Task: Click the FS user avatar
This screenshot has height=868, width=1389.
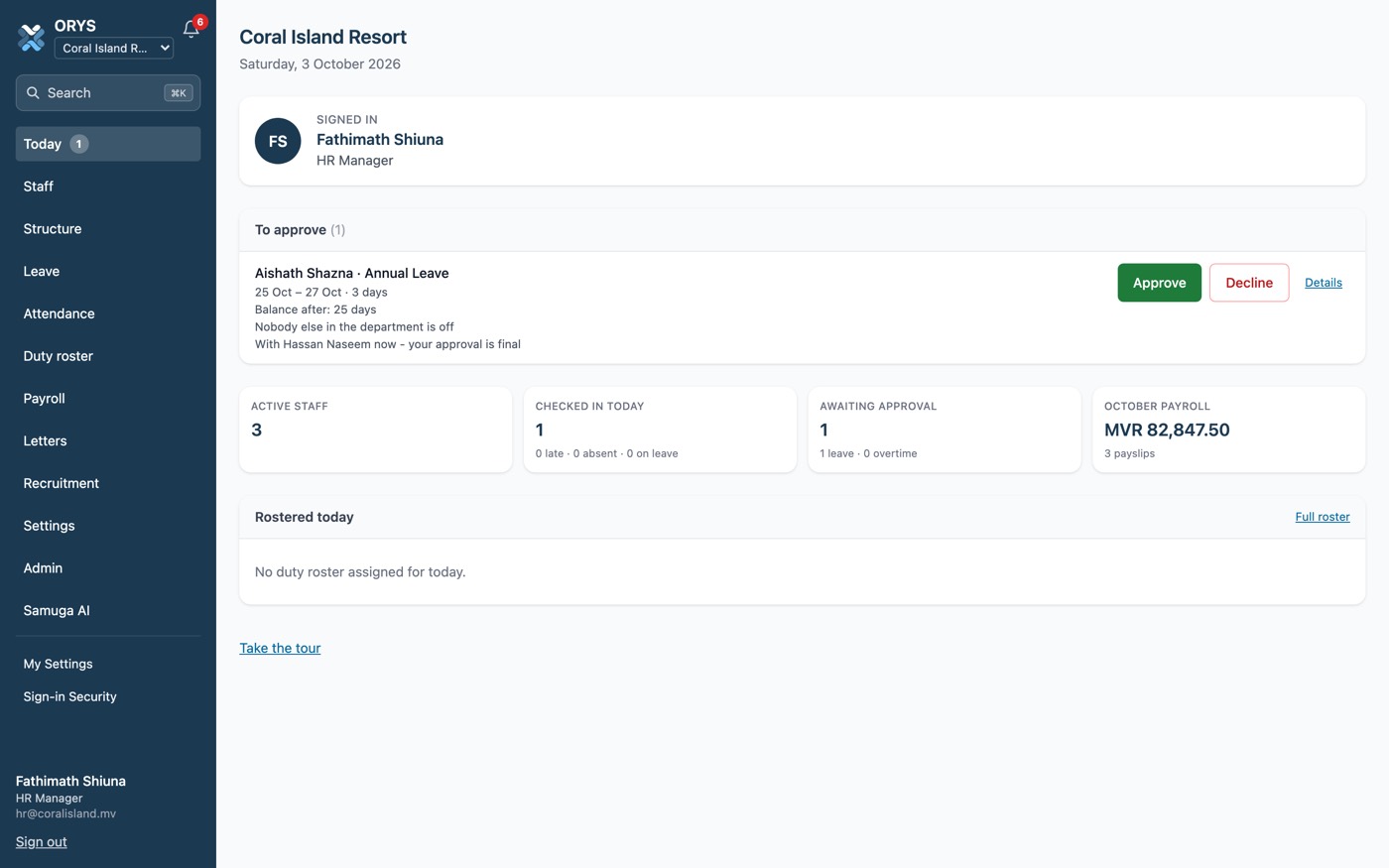Action: tap(278, 141)
